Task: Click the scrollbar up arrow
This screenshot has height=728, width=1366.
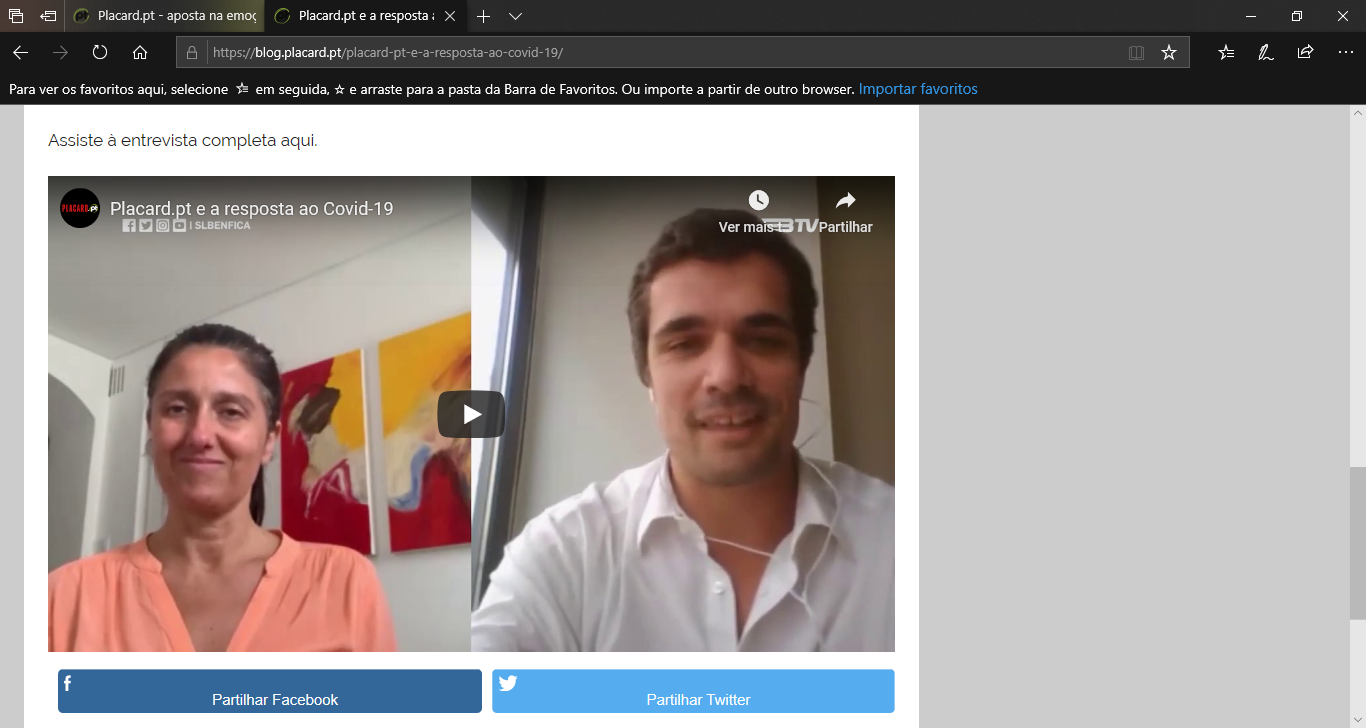Action: coord(1357,113)
